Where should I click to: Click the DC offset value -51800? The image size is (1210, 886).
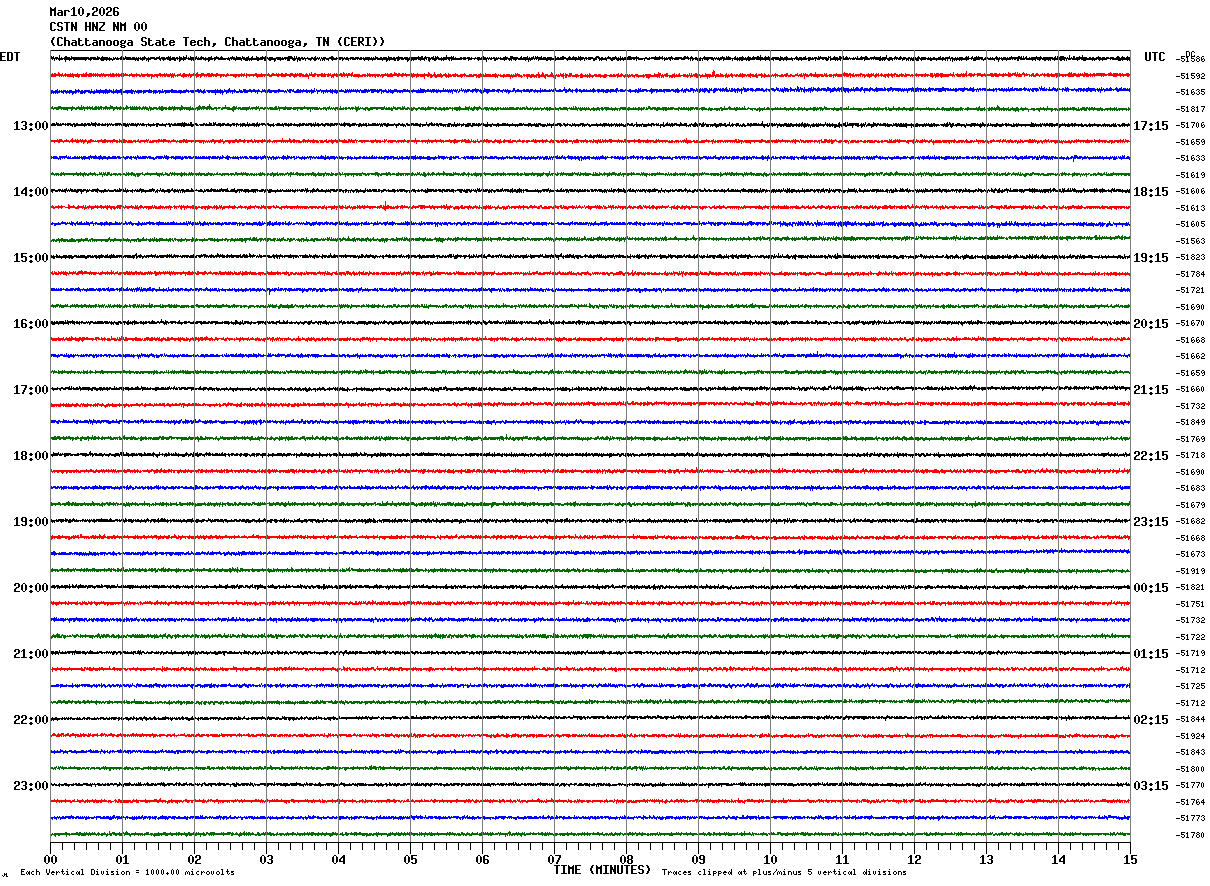[1191, 769]
